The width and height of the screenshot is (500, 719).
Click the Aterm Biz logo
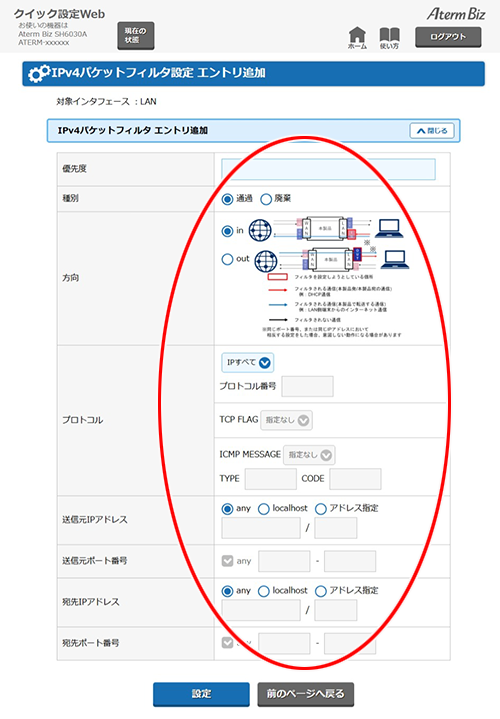[x=456, y=14]
